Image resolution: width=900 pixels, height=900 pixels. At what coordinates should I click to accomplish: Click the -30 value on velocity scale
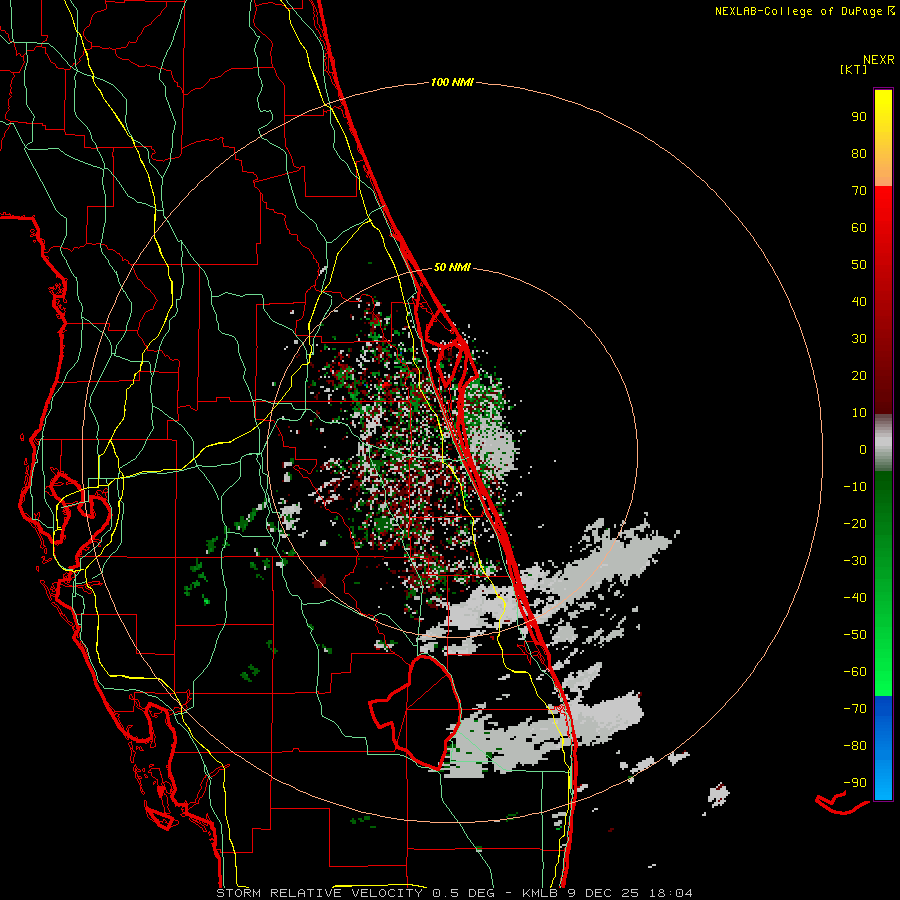pyautogui.click(x=855, y=561)
